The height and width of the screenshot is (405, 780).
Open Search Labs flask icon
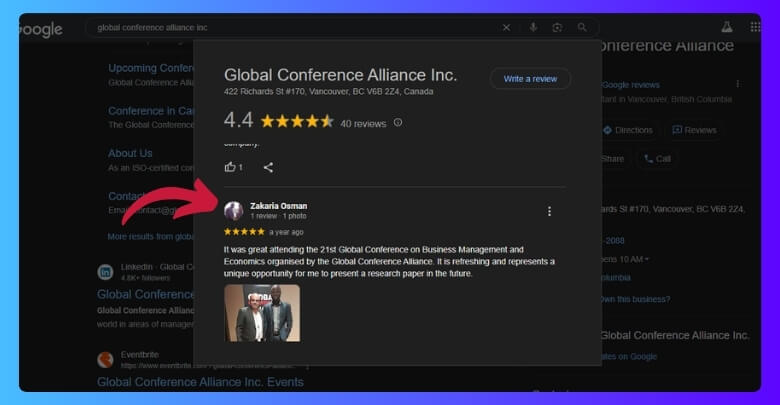(x=727, y=27)
